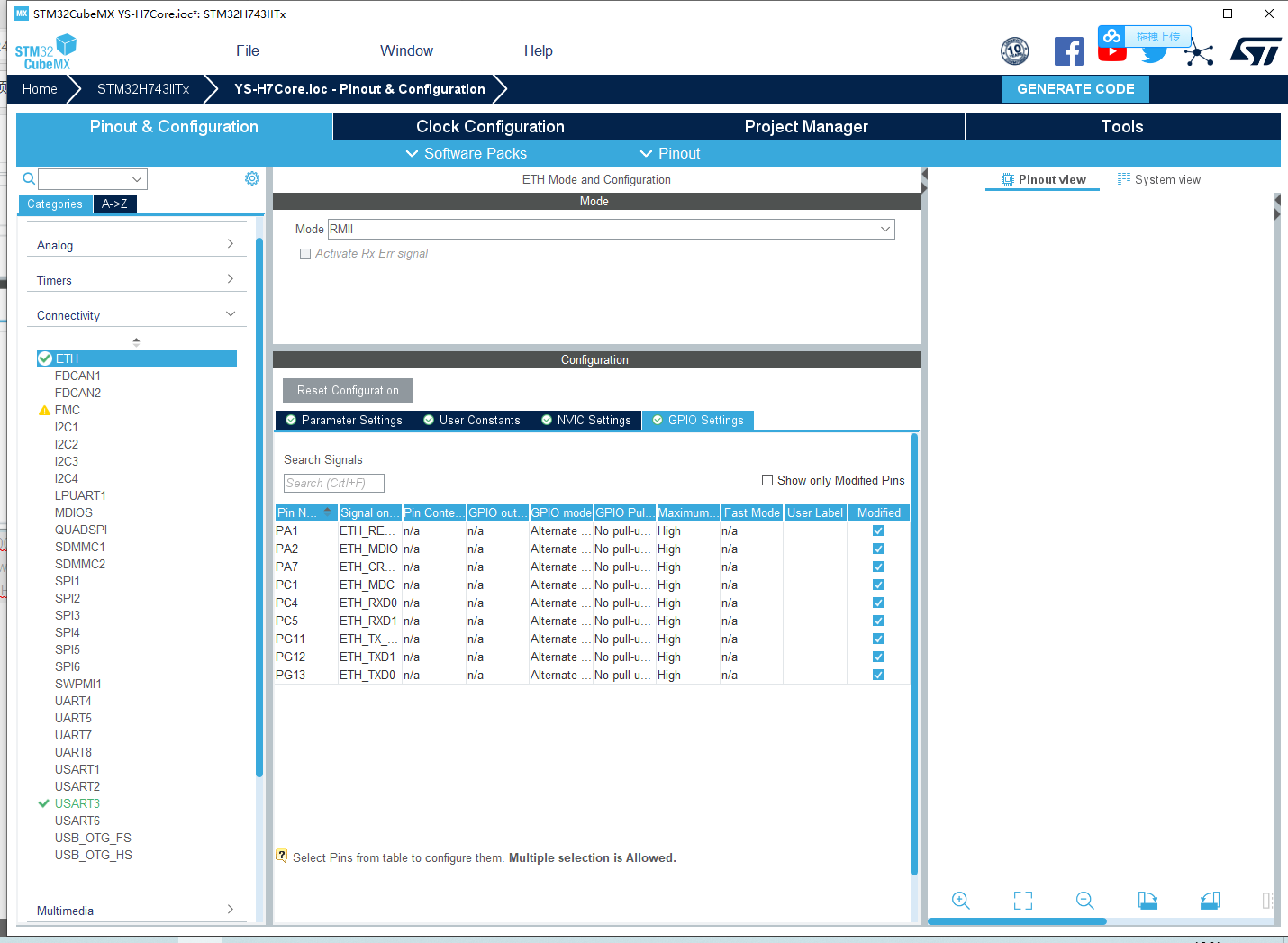Viewport: 1288px width, 943px height.
Task: Click the USART3 green check mark icon
Action: [43, 803]
